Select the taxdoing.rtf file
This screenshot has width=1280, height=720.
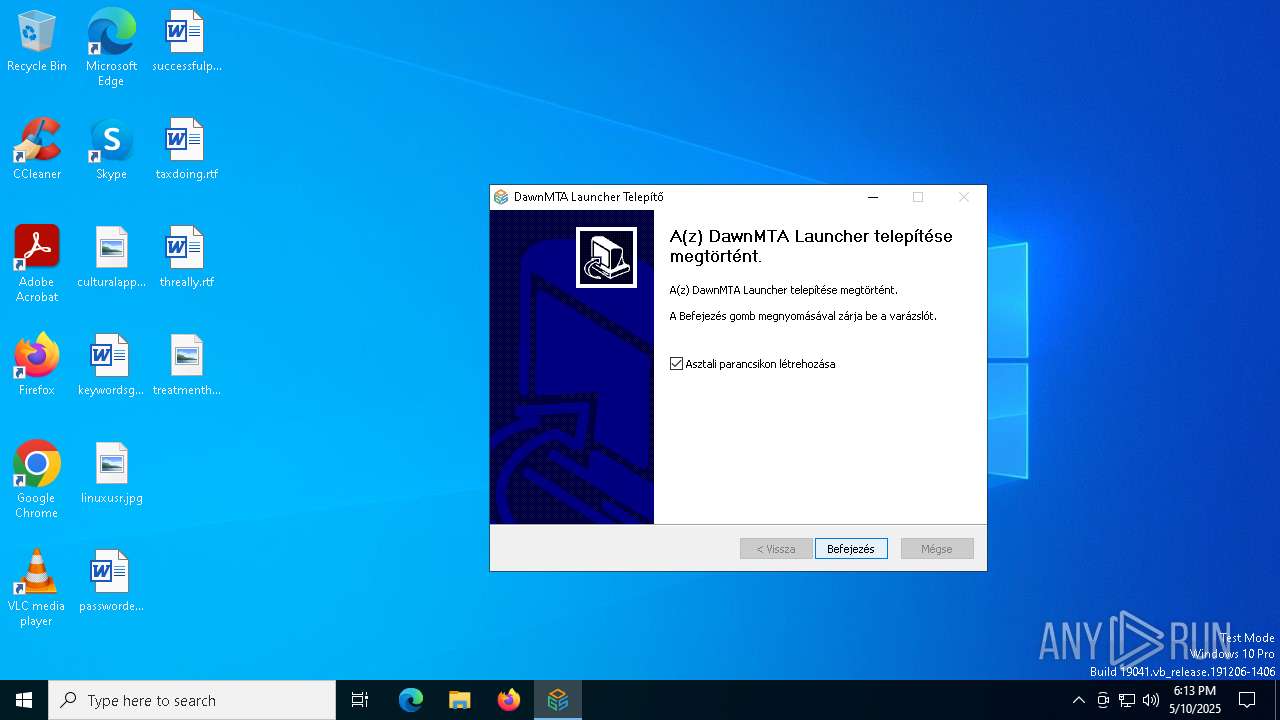click(186, 150)
